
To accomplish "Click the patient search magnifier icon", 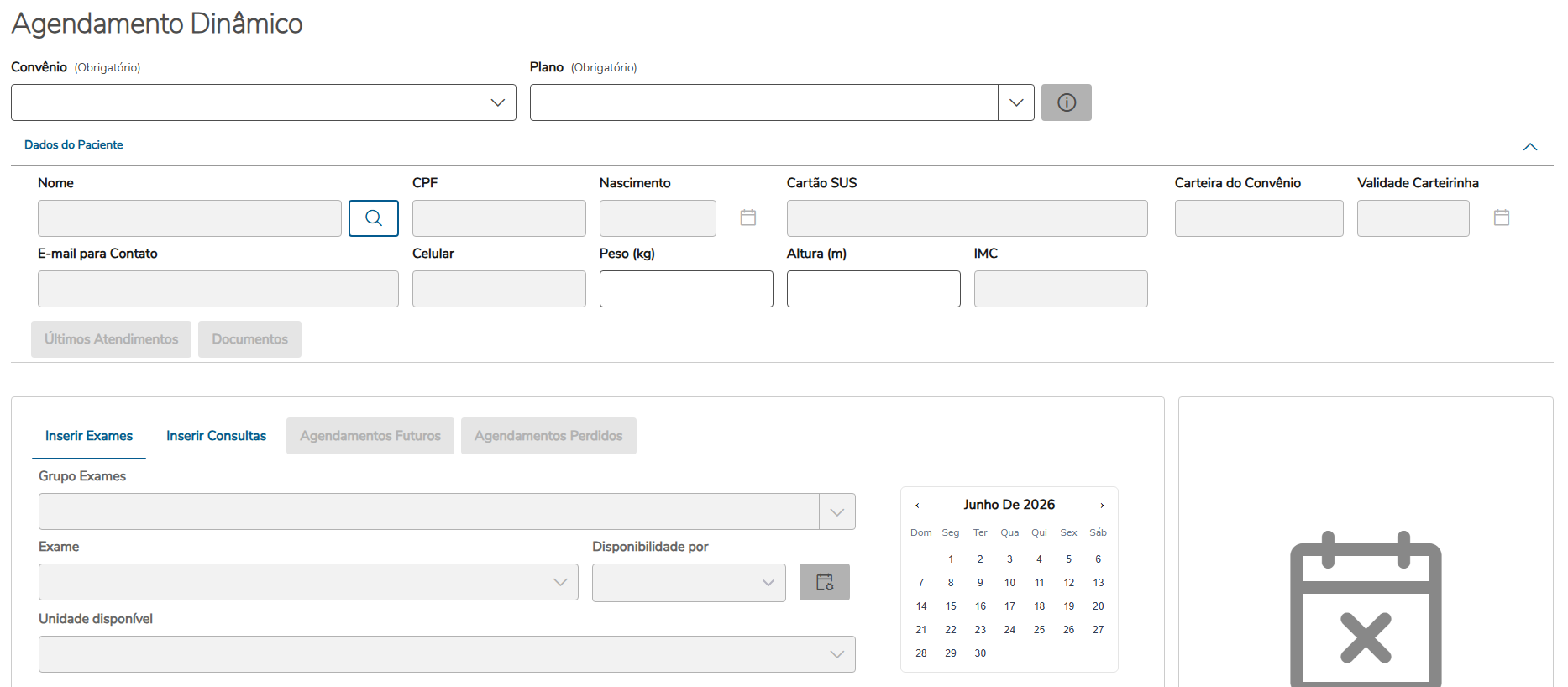I will [374, 218].
